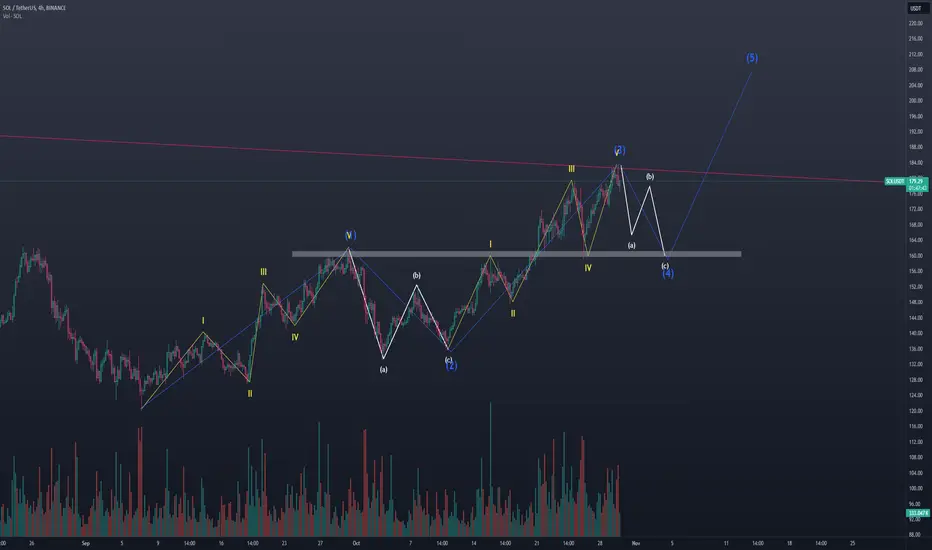This screenshot has height=550, width=932.
Task: Click the 88.00 price axis label
Action: [x=915, y=535]
